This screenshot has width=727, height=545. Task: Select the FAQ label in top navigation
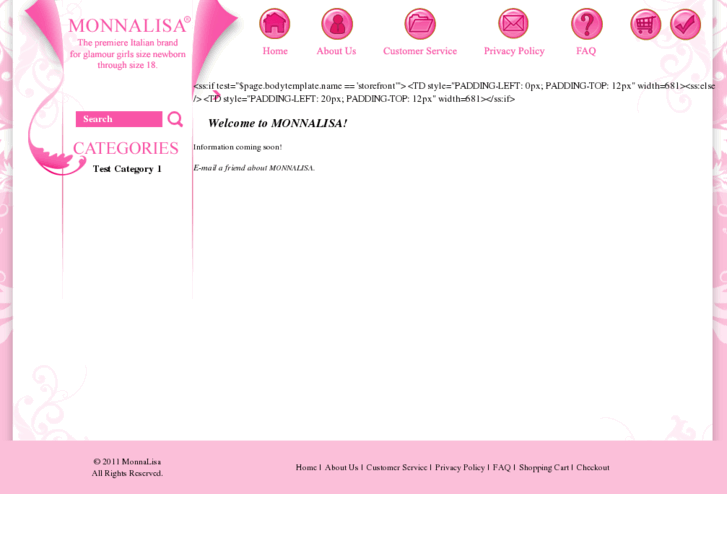[x=586, y=51]
